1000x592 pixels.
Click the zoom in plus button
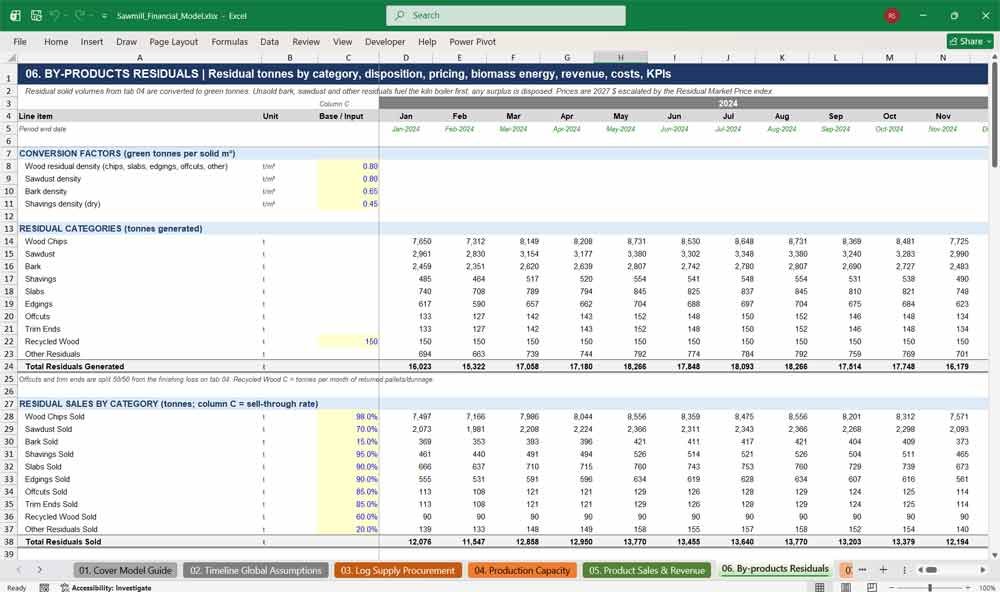[969, 588]
